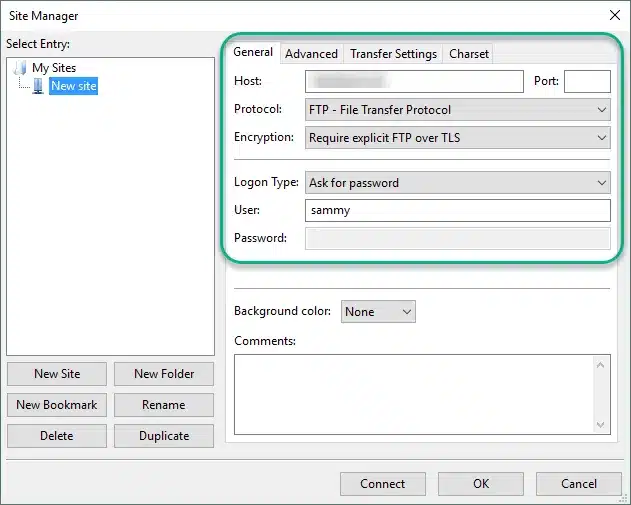
Task: Click Comments scrollbar up arrow
Action: [600, 365]
